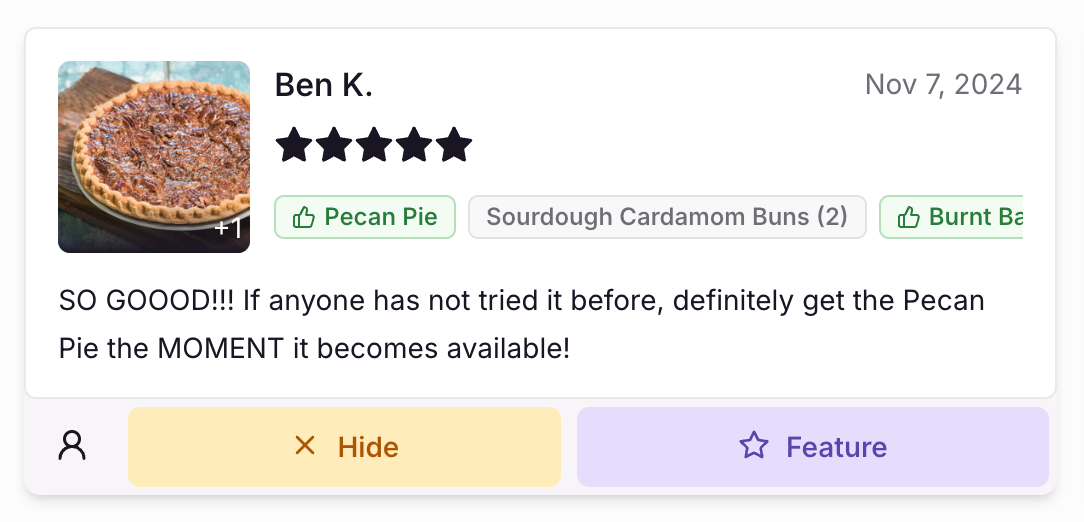Click the X icon on the Hide button
1084x522 pixels.
(x=305, y=446)
